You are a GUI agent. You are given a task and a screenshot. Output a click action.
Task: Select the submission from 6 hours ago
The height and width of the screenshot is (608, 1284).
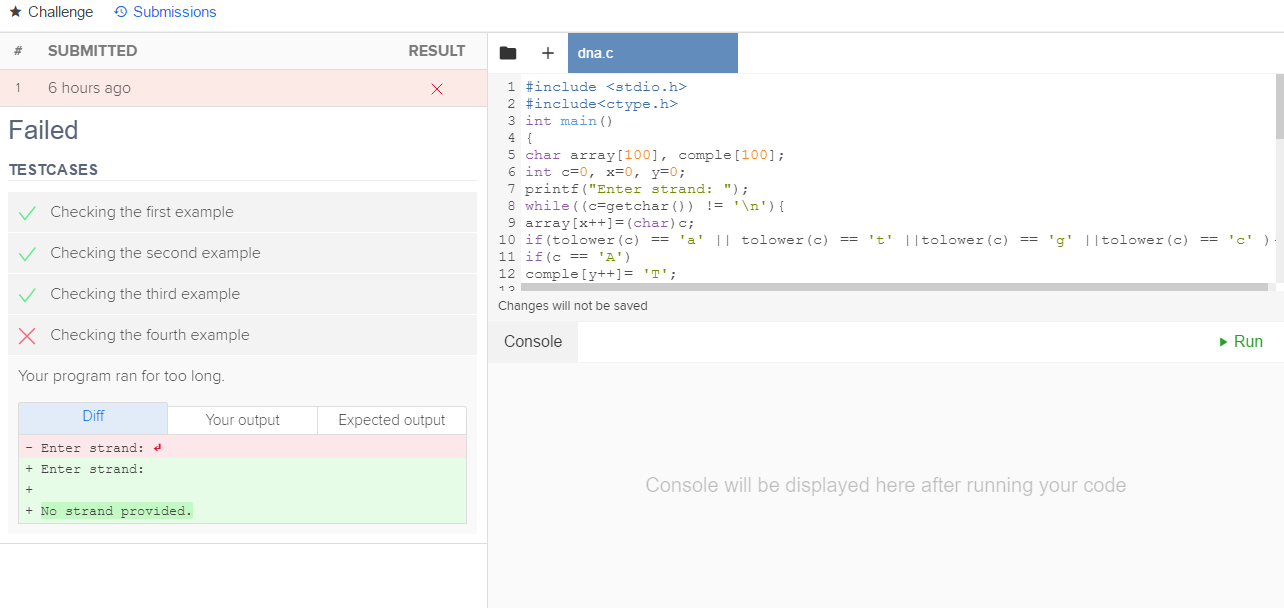pyautogui.click(x=89, y=88)
